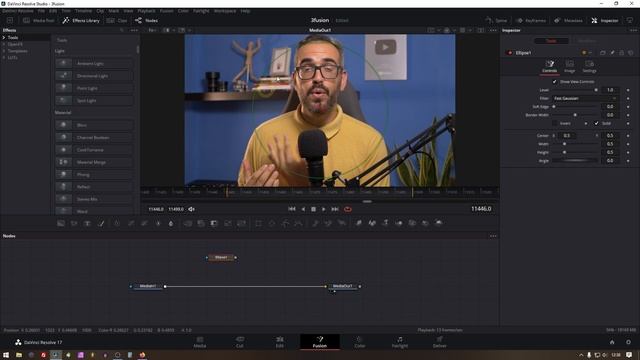Go to the Edit page

point(280,342)
